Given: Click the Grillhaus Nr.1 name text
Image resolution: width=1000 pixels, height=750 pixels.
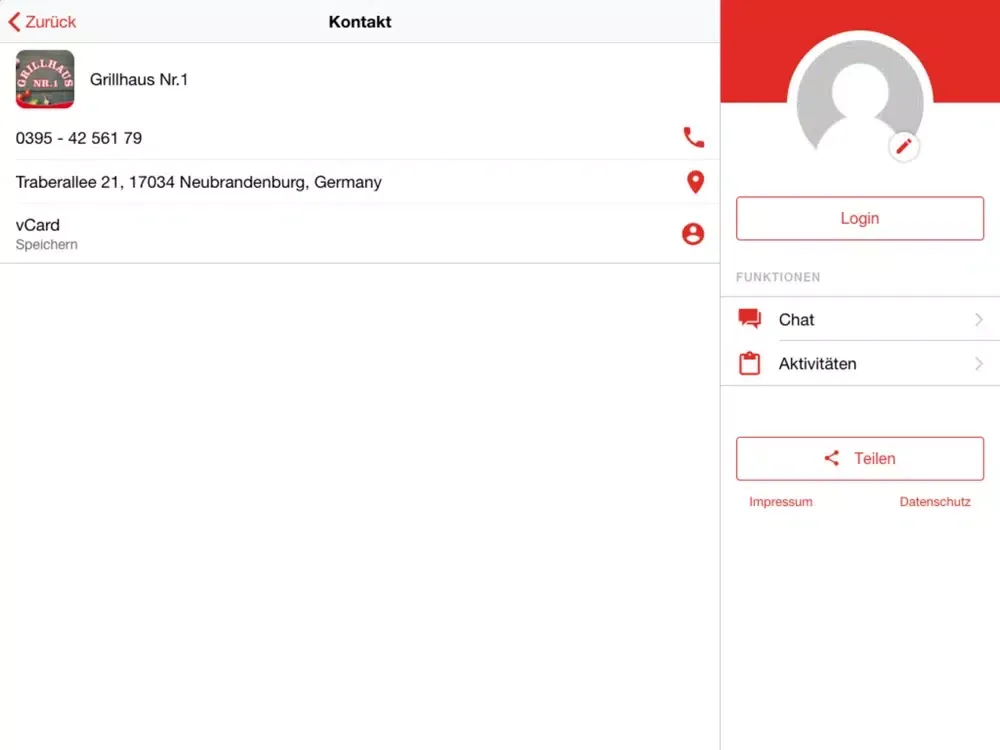Looking at the screenshot, I should (138, 79).
